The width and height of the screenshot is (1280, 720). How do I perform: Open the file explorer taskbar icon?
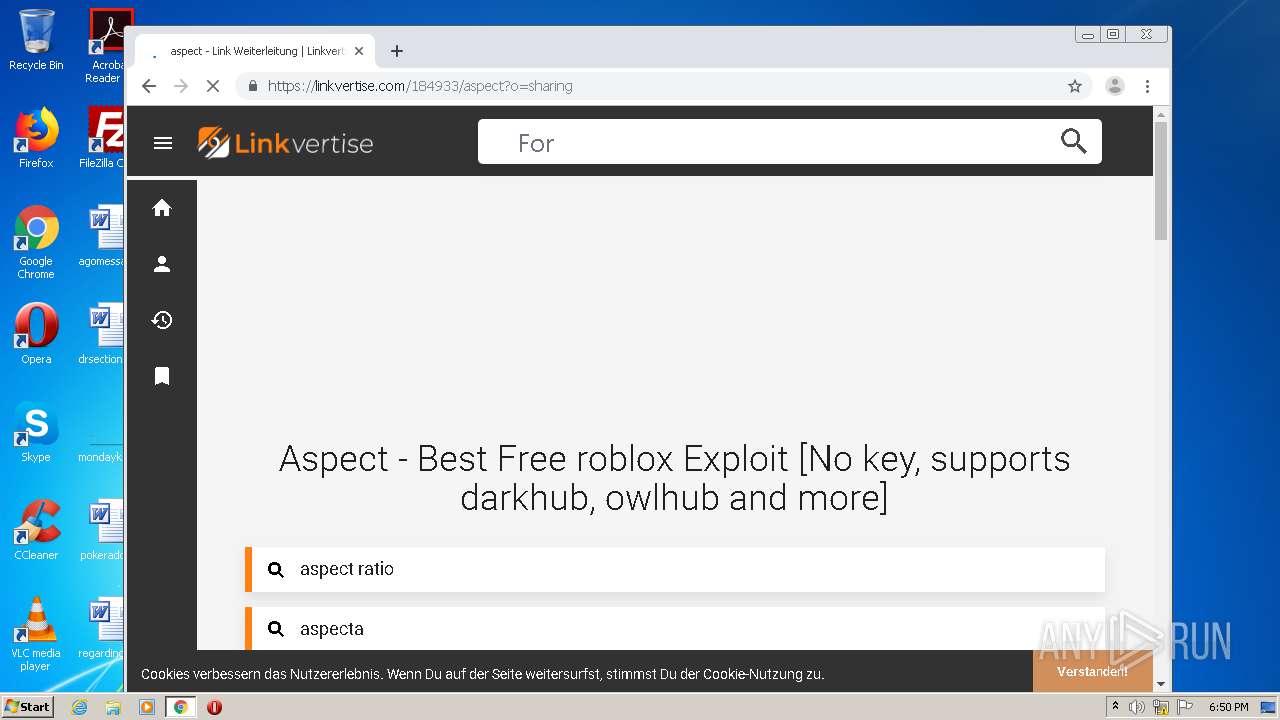(x=113, y=707)
